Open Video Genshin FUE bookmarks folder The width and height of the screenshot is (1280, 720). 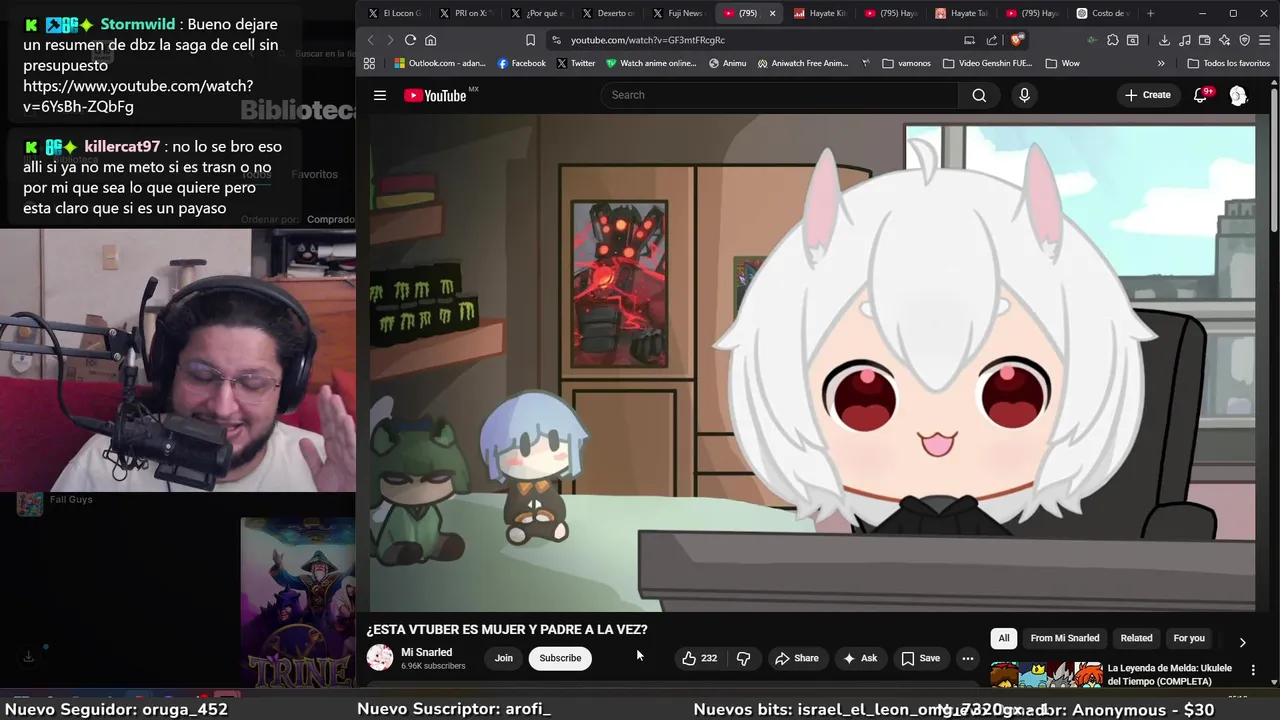(987, 63)
